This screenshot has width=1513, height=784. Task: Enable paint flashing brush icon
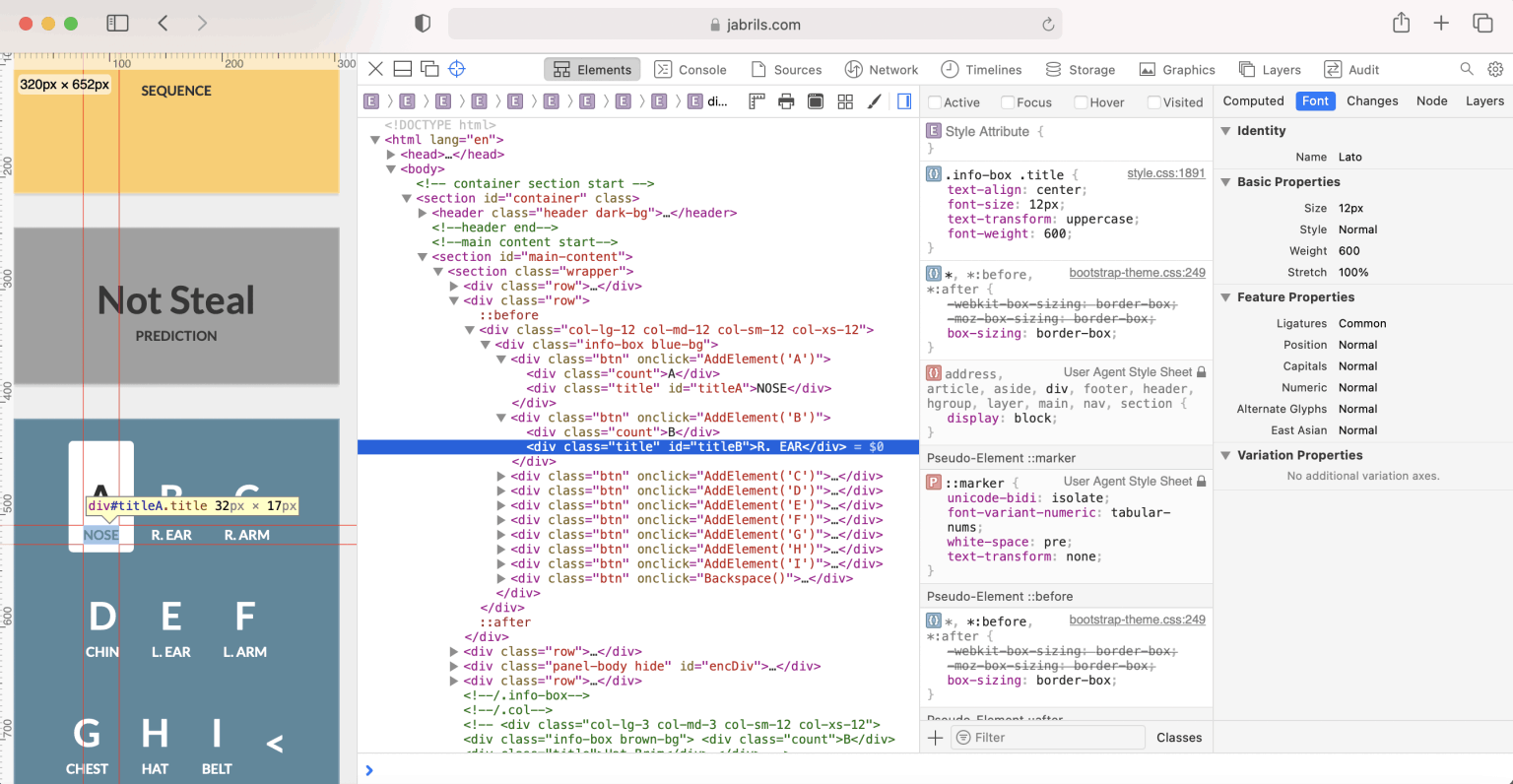pos(874,101)
